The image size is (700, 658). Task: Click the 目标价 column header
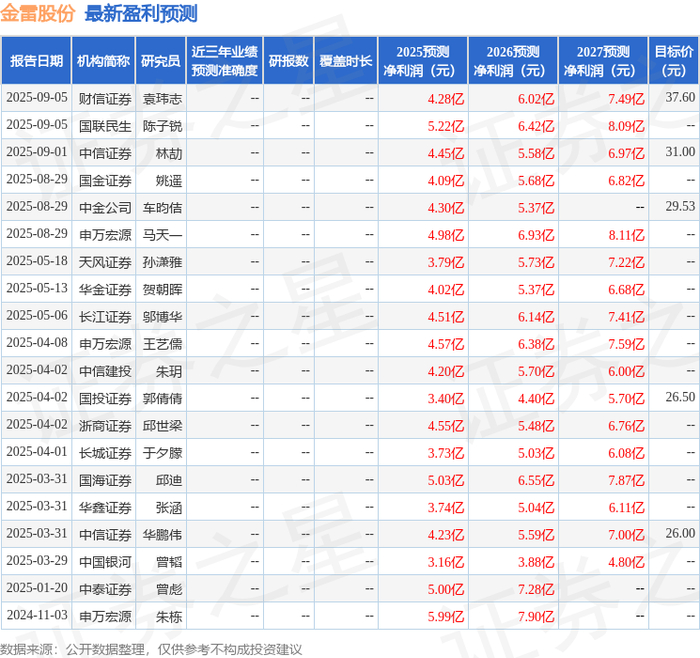[673, 61]
